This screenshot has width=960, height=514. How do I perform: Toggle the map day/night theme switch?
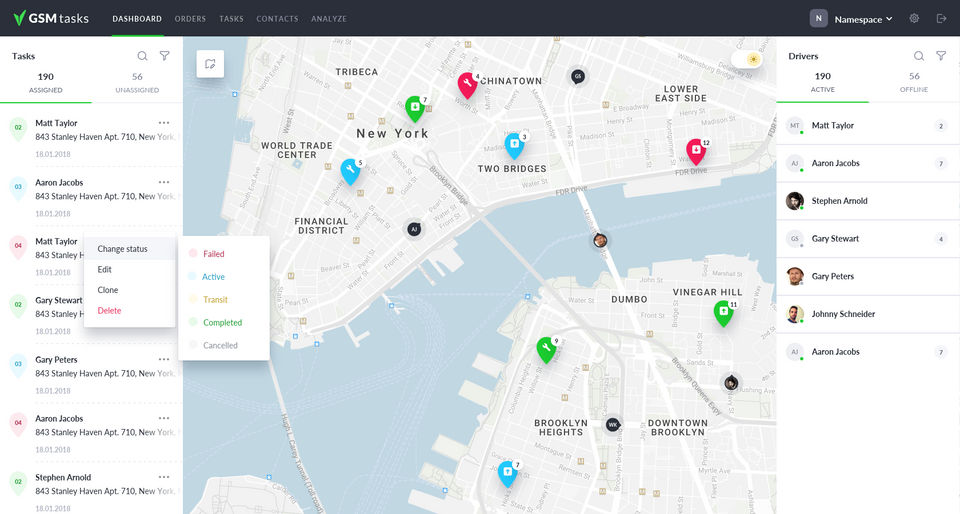point(747,59)
